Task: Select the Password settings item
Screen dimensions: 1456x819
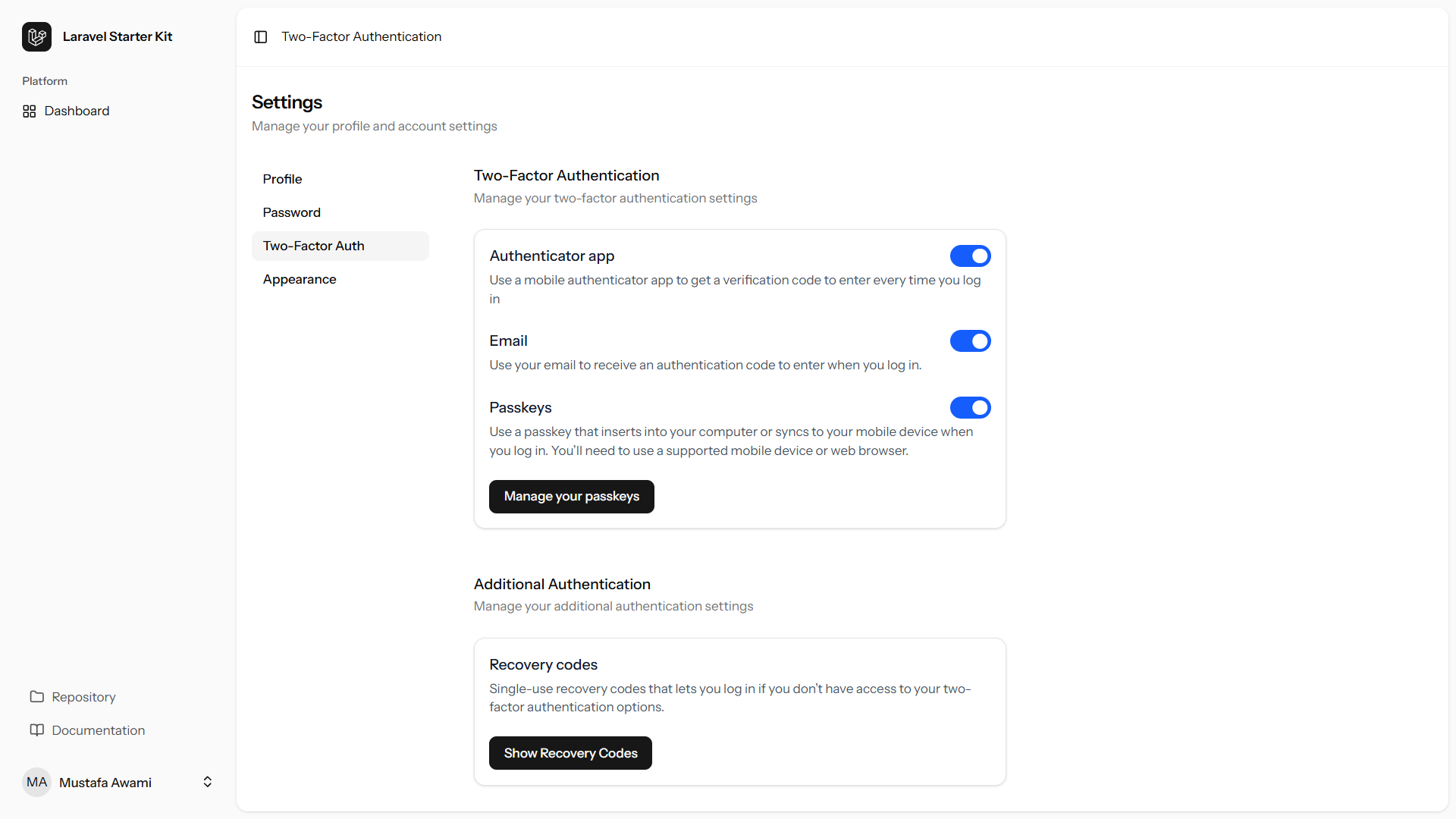Action: point(291,212)
